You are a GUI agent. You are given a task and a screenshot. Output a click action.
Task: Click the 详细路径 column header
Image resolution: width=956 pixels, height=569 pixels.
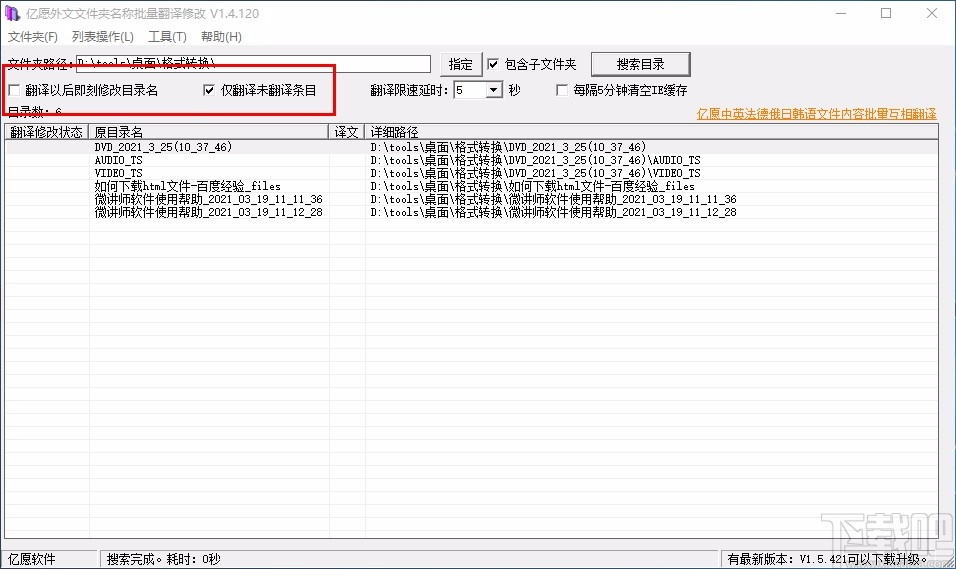point(651,132)
